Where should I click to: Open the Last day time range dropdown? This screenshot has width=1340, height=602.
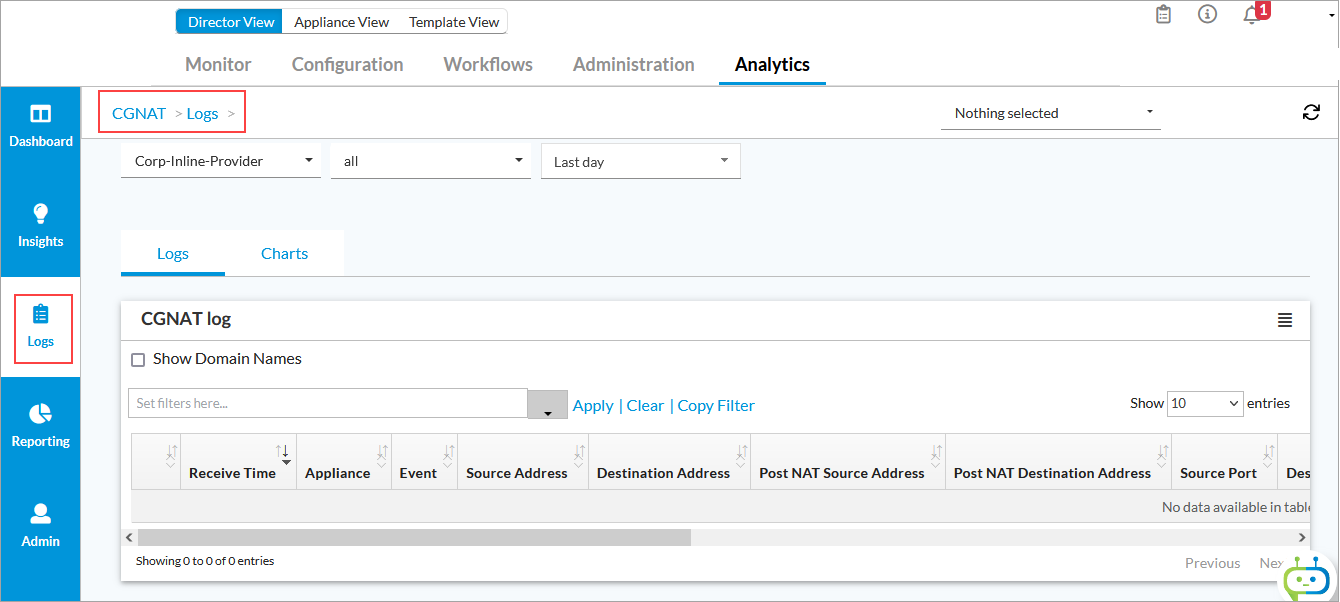tap(640, 162)
